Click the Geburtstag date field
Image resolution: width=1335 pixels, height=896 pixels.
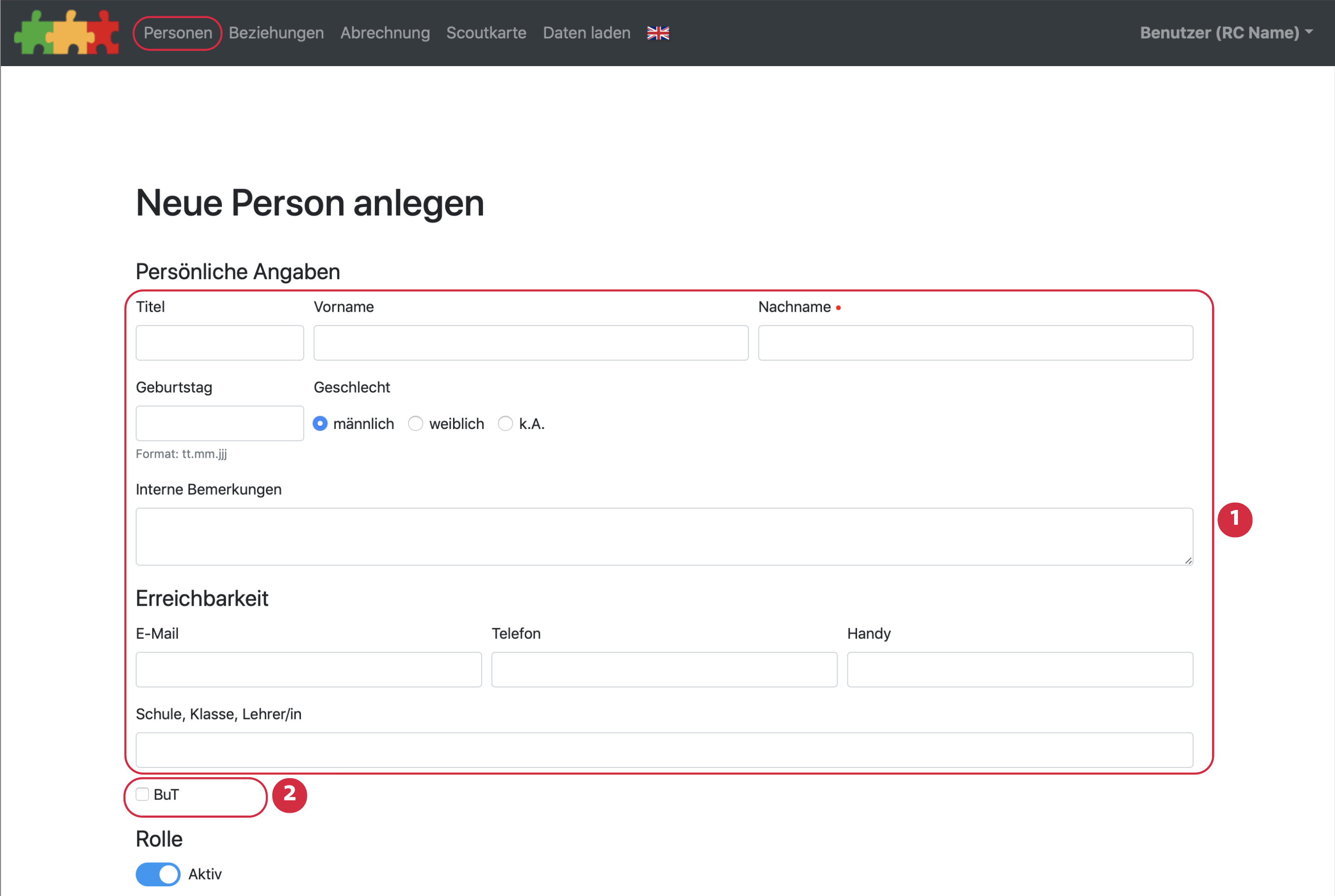(x=220, y=423)
